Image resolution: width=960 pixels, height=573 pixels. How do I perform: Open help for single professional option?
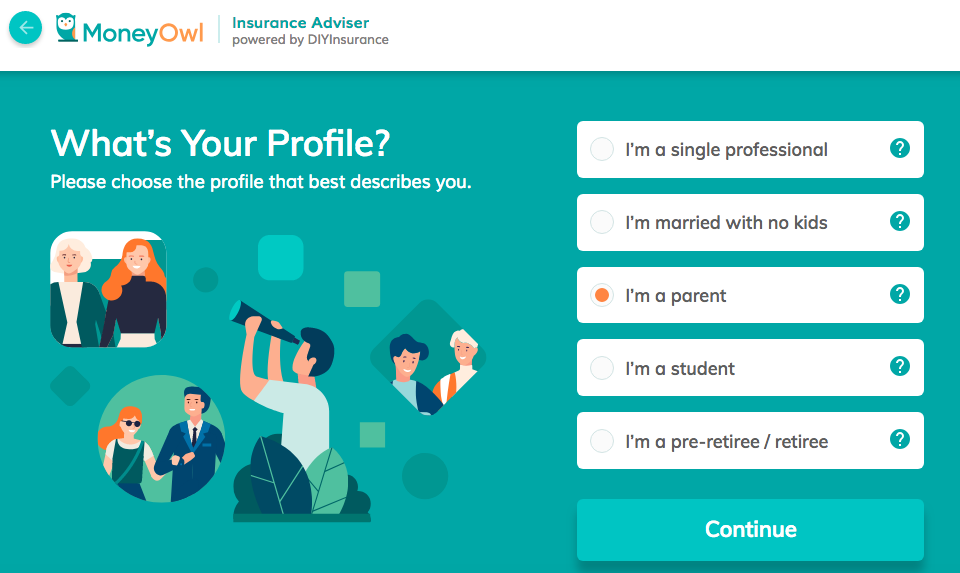coord(900,149)
